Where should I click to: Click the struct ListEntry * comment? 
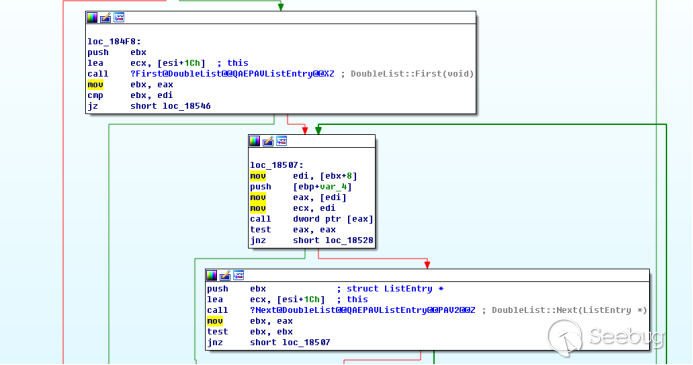(x=395, y=289)
